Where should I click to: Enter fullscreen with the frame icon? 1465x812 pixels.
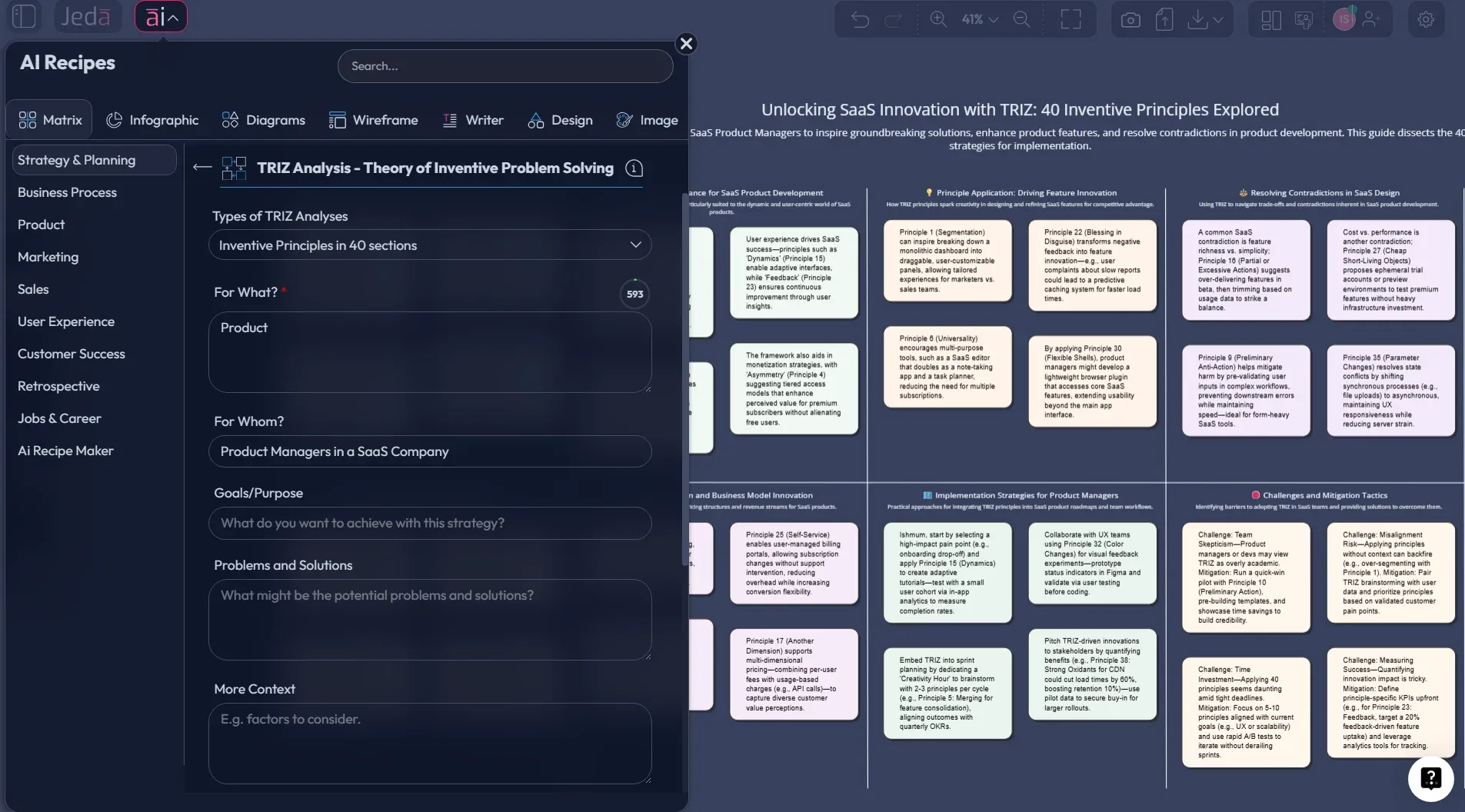pyautogui.click(x=1071, y=19)
